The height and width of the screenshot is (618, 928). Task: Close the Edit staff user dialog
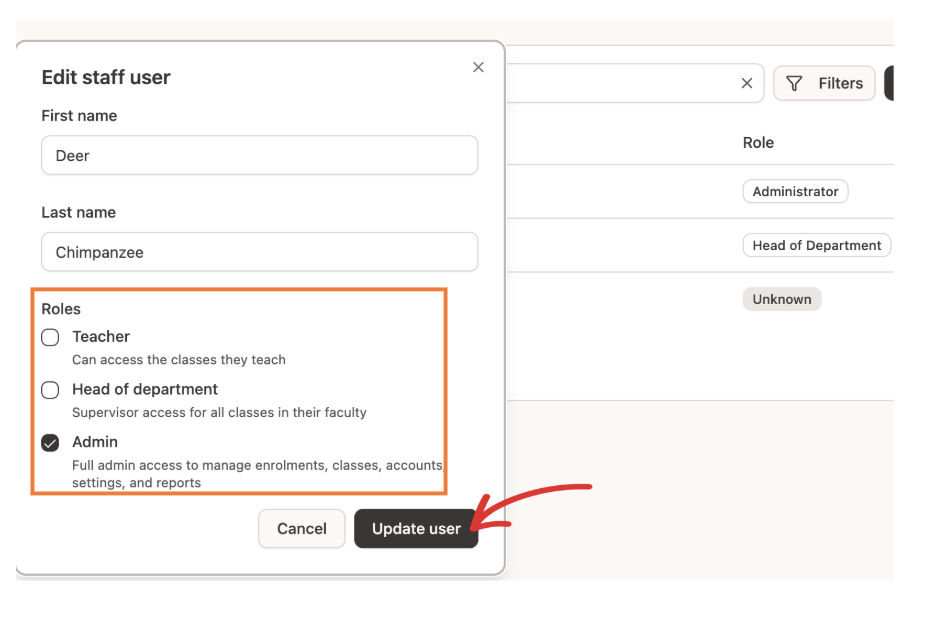[x=478, y=67]
